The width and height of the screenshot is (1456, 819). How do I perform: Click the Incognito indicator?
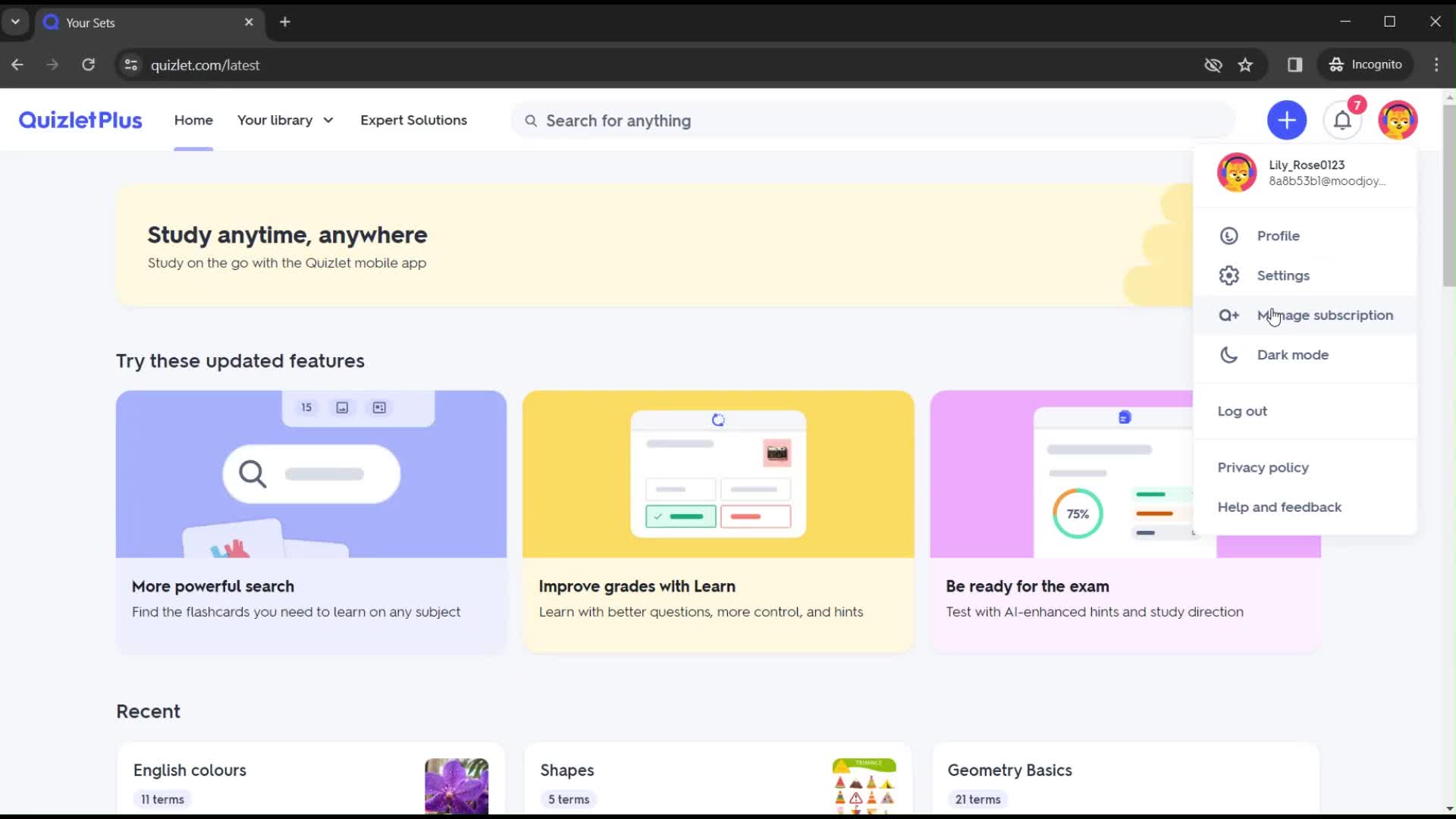pyautogui.click(x=1365, y=64)
